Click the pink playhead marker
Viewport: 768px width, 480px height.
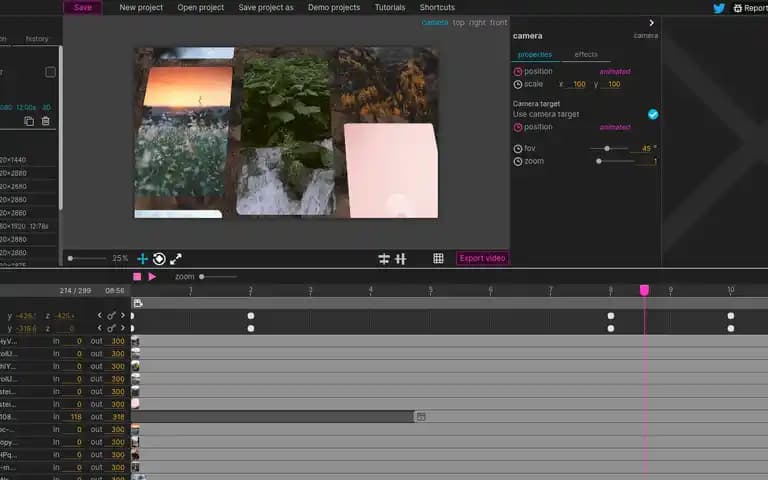(x=645, y=290)
